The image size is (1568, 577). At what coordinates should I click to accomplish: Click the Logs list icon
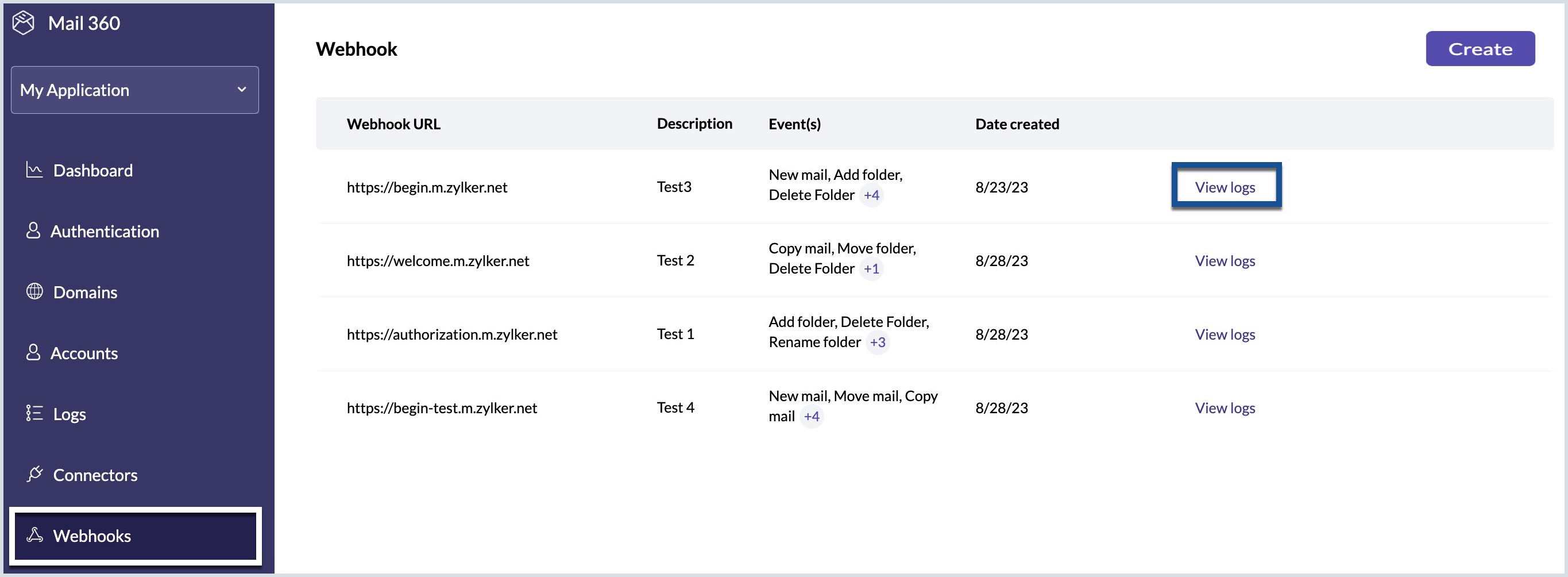click(34, 413)
